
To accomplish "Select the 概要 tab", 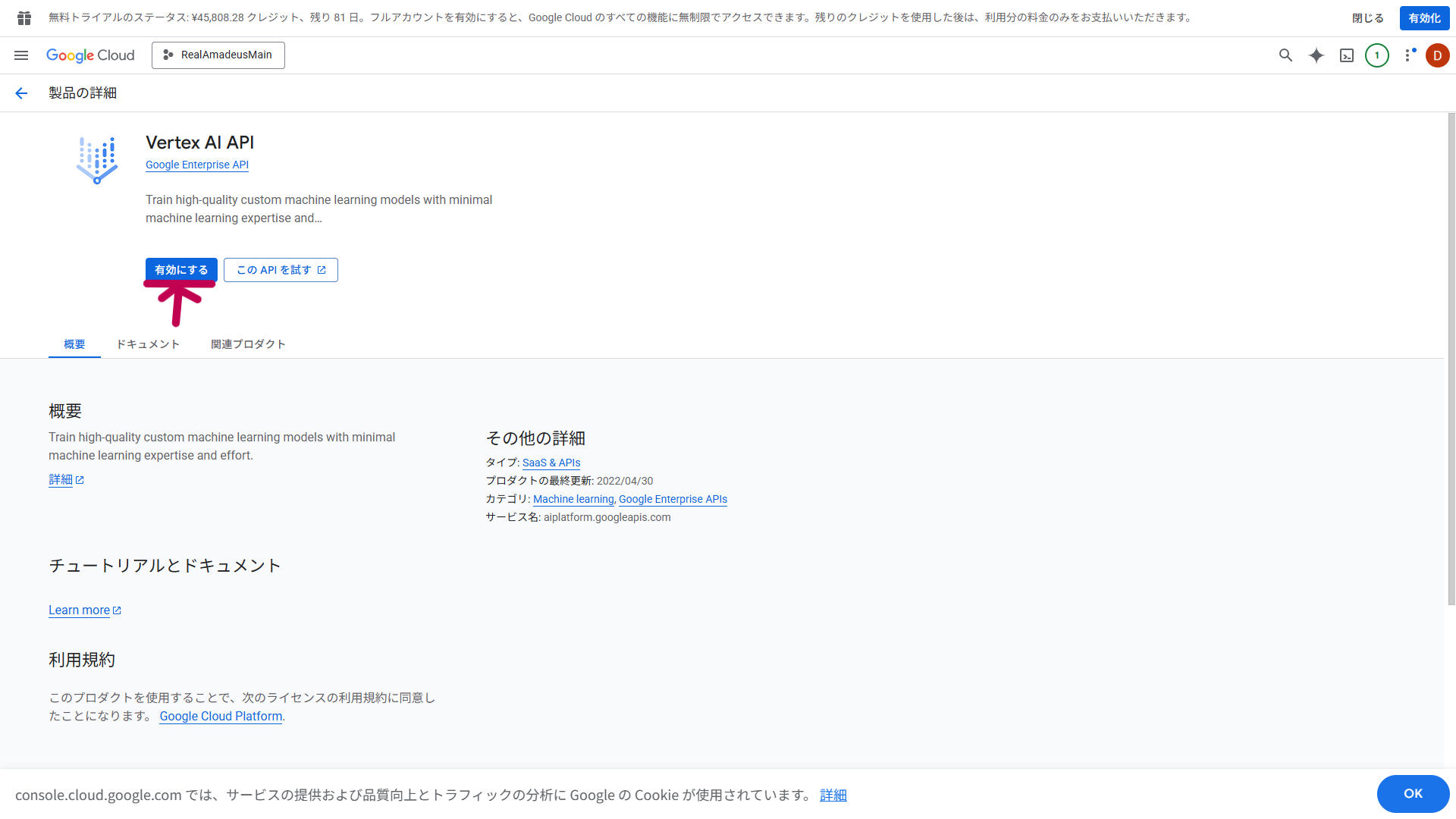I will 74,344.
